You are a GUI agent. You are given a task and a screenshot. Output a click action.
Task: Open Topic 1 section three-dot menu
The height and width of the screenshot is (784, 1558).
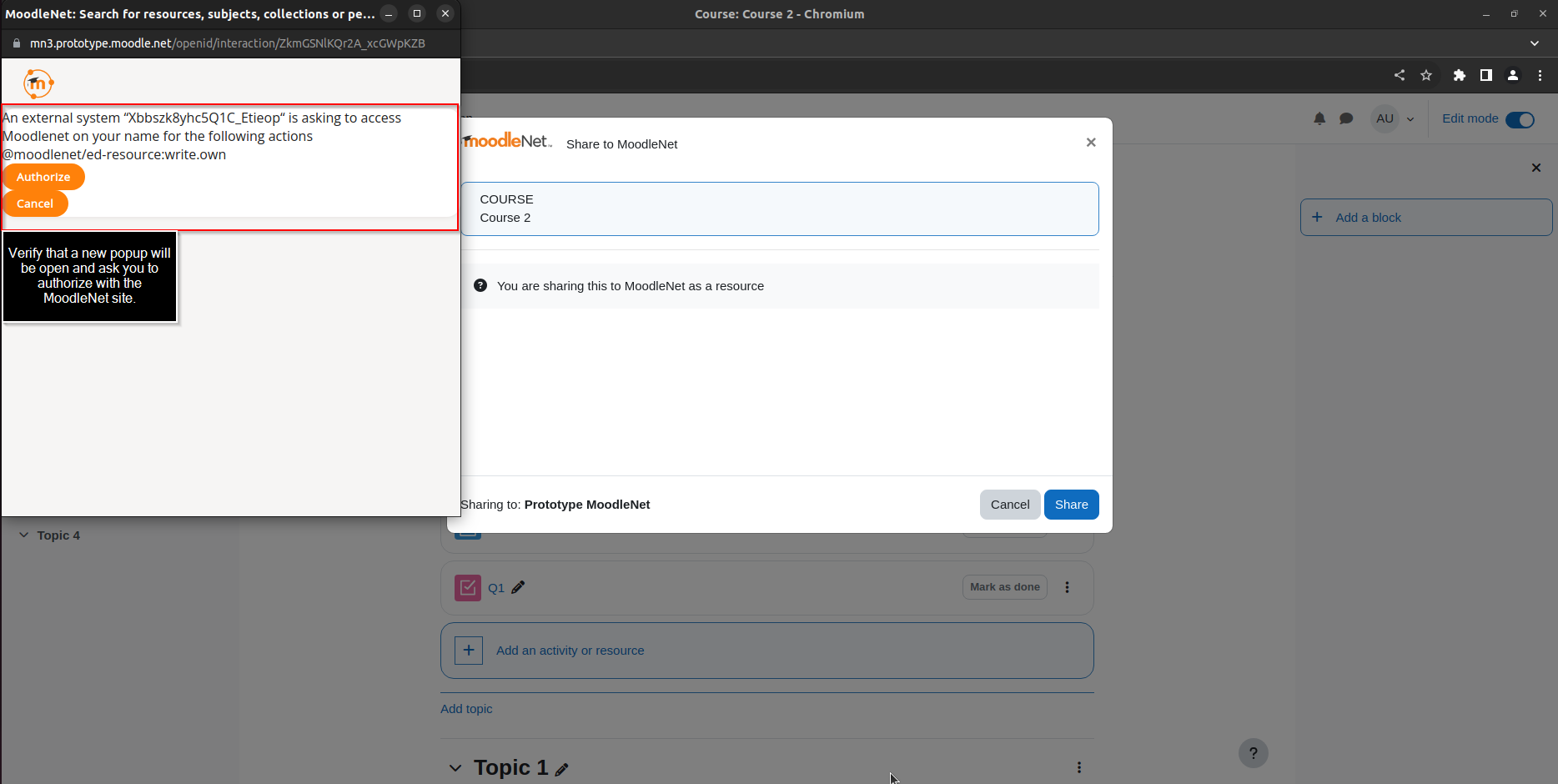click(x=1079, y=767)
